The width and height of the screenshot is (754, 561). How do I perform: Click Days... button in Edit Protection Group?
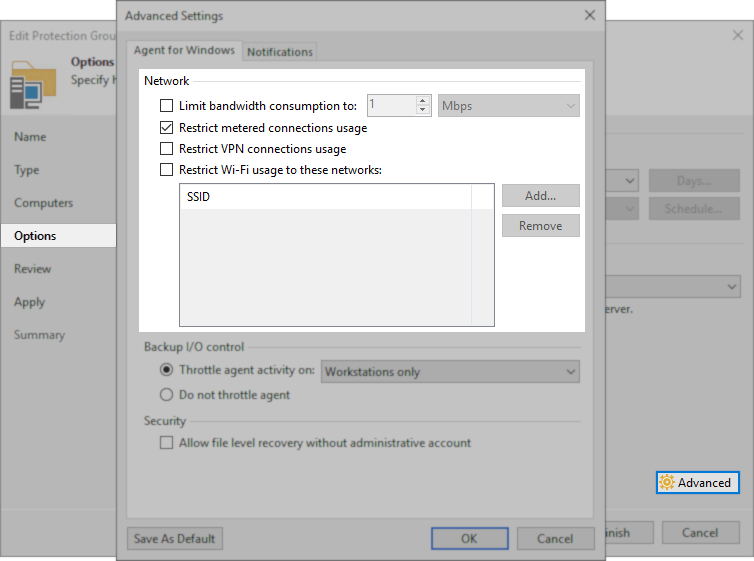pyautogui.click(x=694, y=181)
